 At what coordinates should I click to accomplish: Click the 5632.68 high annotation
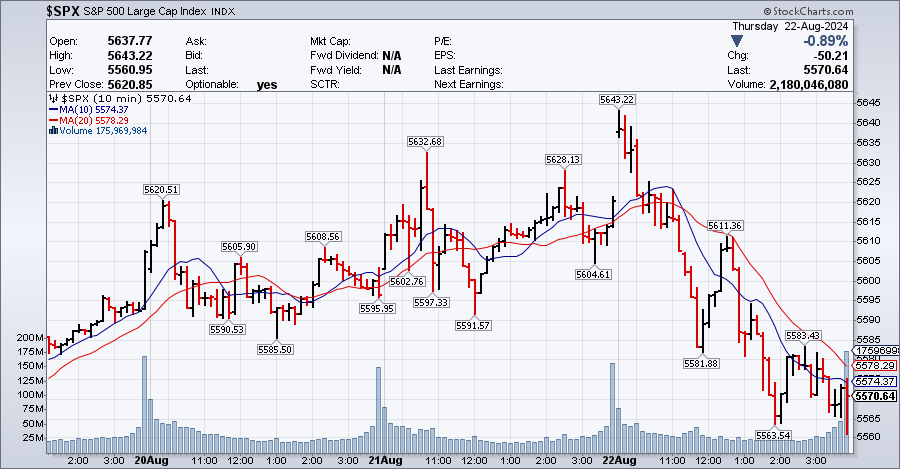pos(425,142)
